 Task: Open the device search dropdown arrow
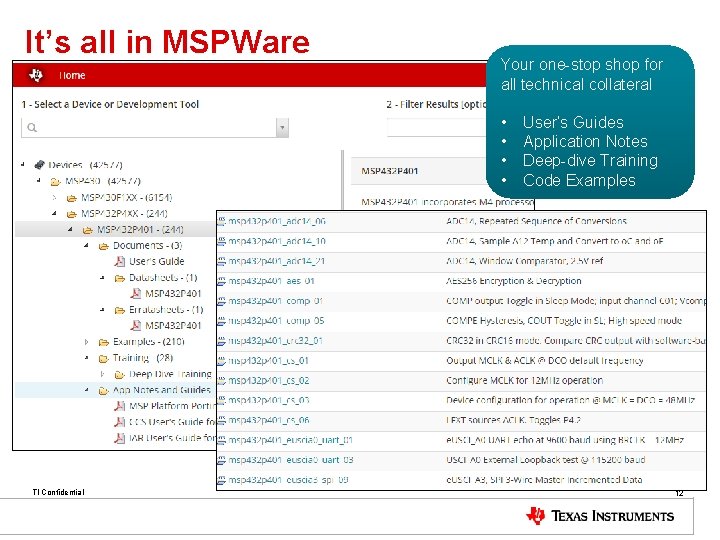(x=282, y=128)
